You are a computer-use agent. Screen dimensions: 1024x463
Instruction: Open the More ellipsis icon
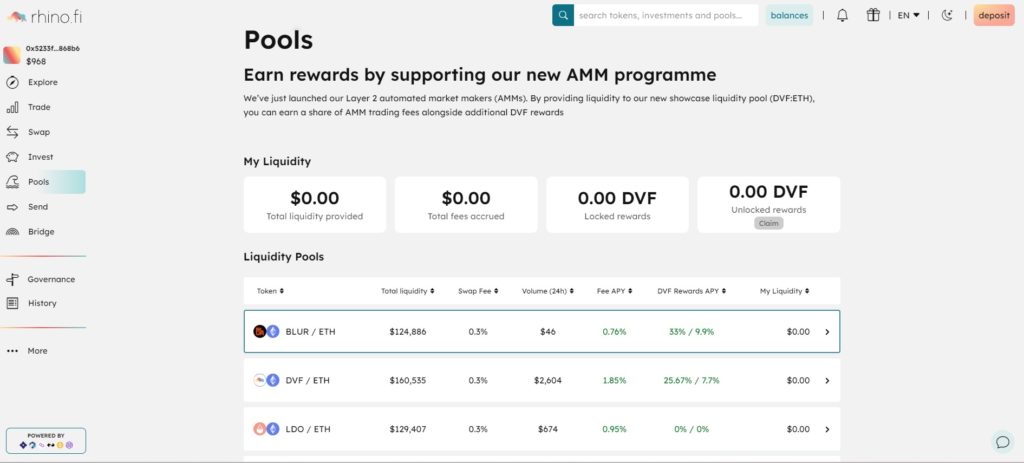12,351
